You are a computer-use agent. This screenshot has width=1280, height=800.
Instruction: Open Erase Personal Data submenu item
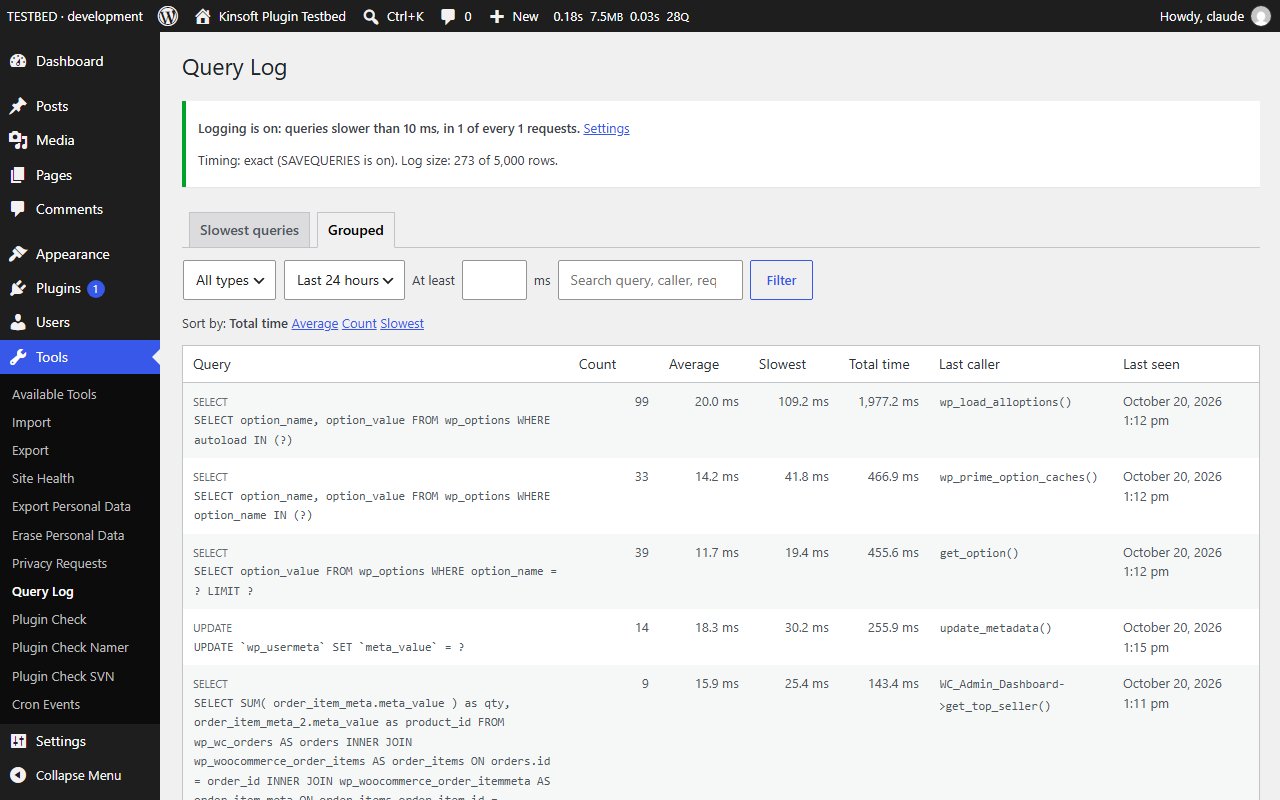pos(68,535)
